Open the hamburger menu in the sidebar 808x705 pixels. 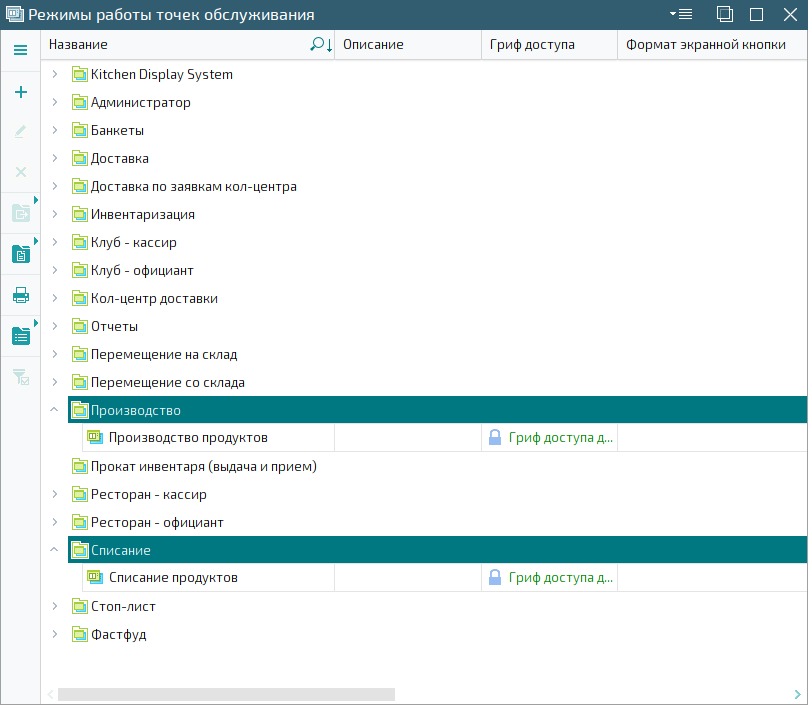click(x=21, y=50)
